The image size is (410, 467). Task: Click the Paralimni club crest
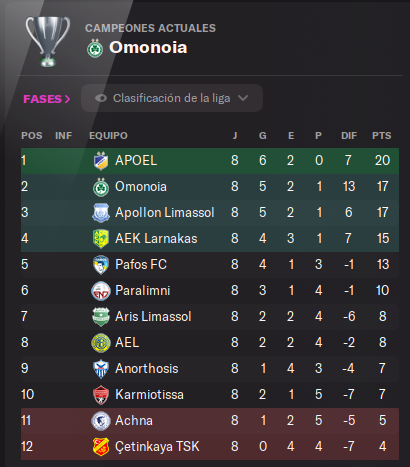pyautogui.click(x=101, y=291)
